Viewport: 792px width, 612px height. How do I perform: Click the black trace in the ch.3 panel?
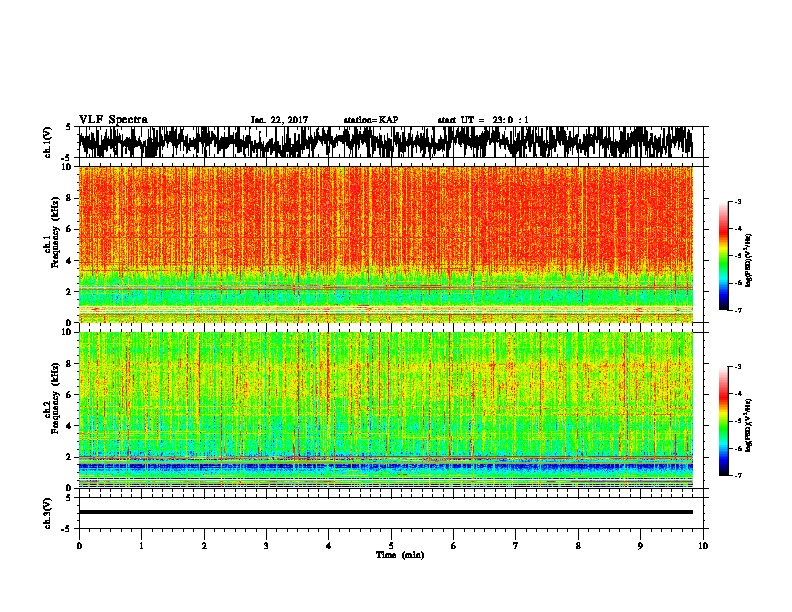click(x=385, y=512)
